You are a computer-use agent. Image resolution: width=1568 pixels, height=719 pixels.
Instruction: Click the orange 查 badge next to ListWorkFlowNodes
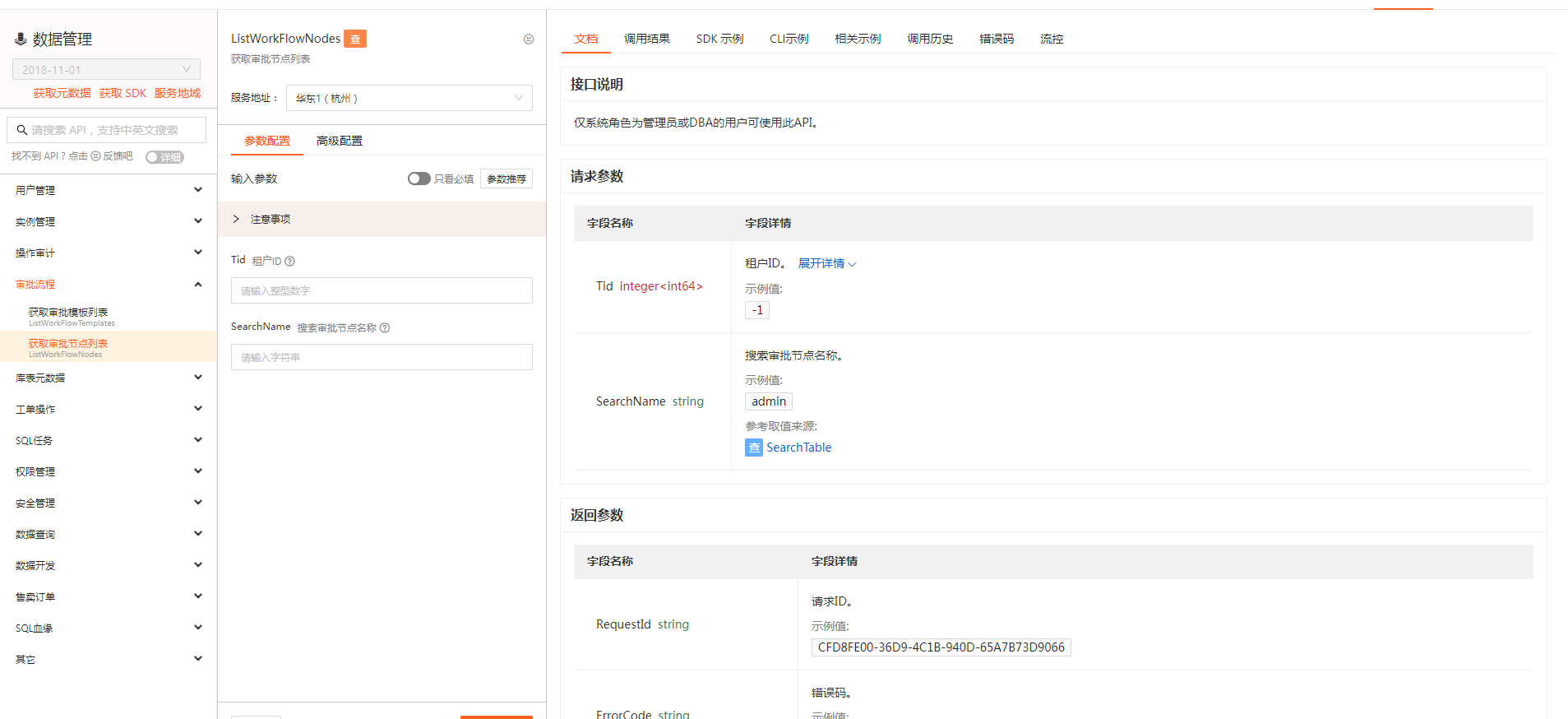coord(355,39)
